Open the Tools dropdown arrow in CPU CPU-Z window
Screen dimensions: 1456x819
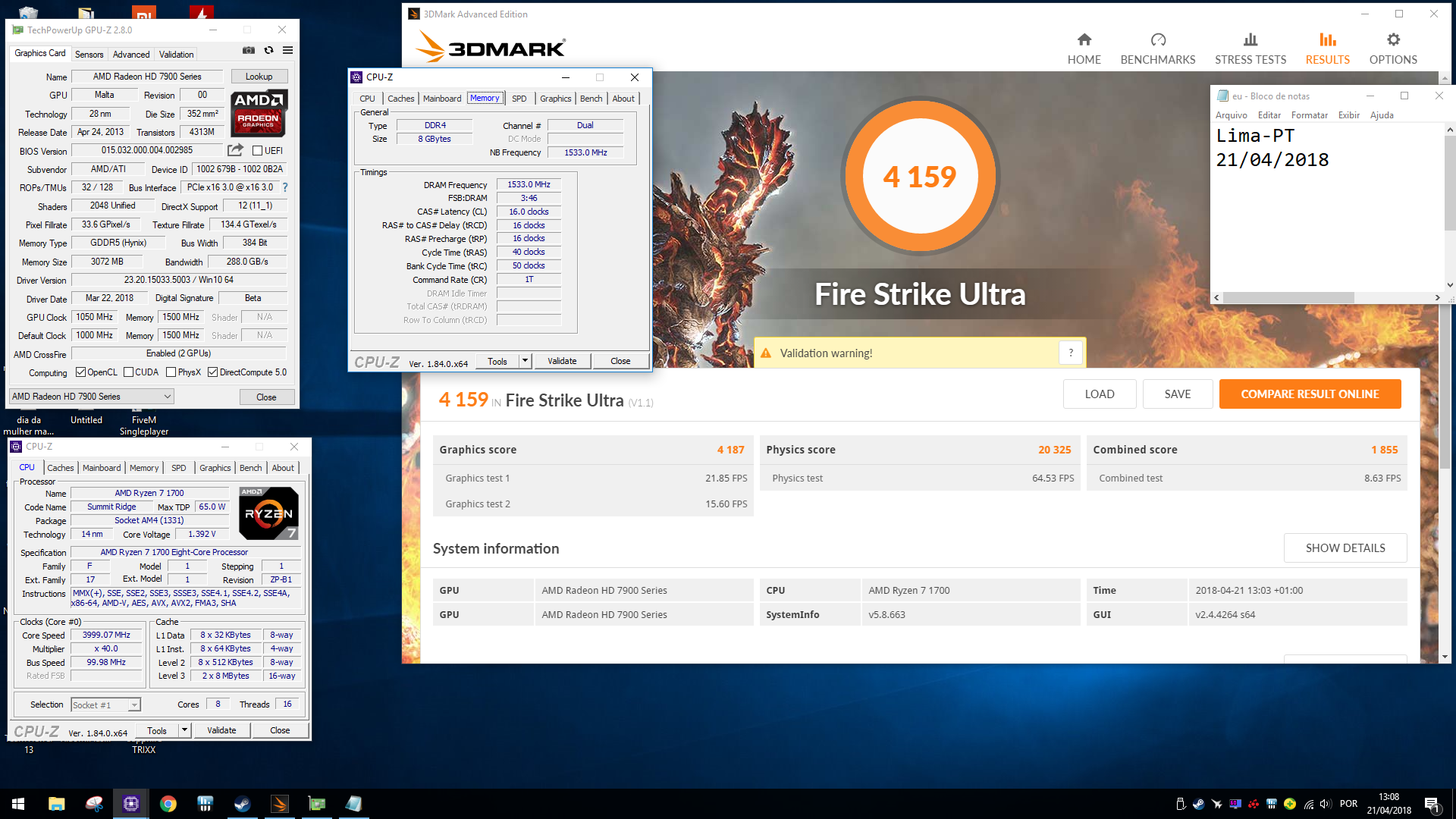tap(184, 730)
